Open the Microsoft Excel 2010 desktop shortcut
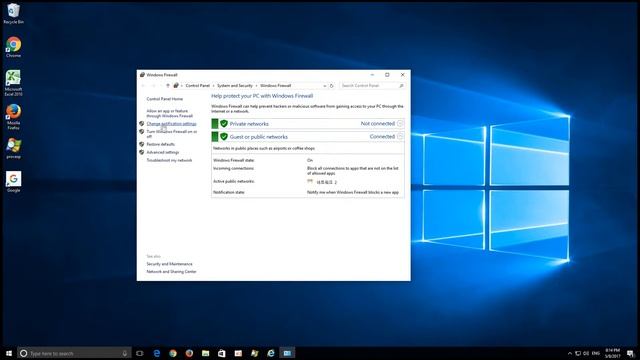Viewport: 640px width, 360px height. (13, 83)
